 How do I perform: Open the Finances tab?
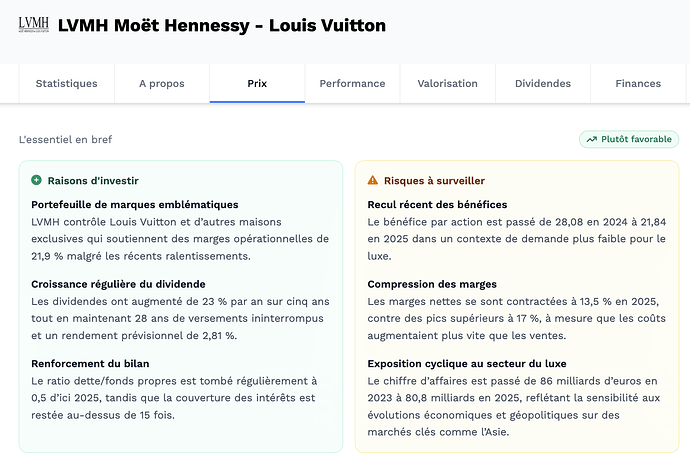click(638, 83)
